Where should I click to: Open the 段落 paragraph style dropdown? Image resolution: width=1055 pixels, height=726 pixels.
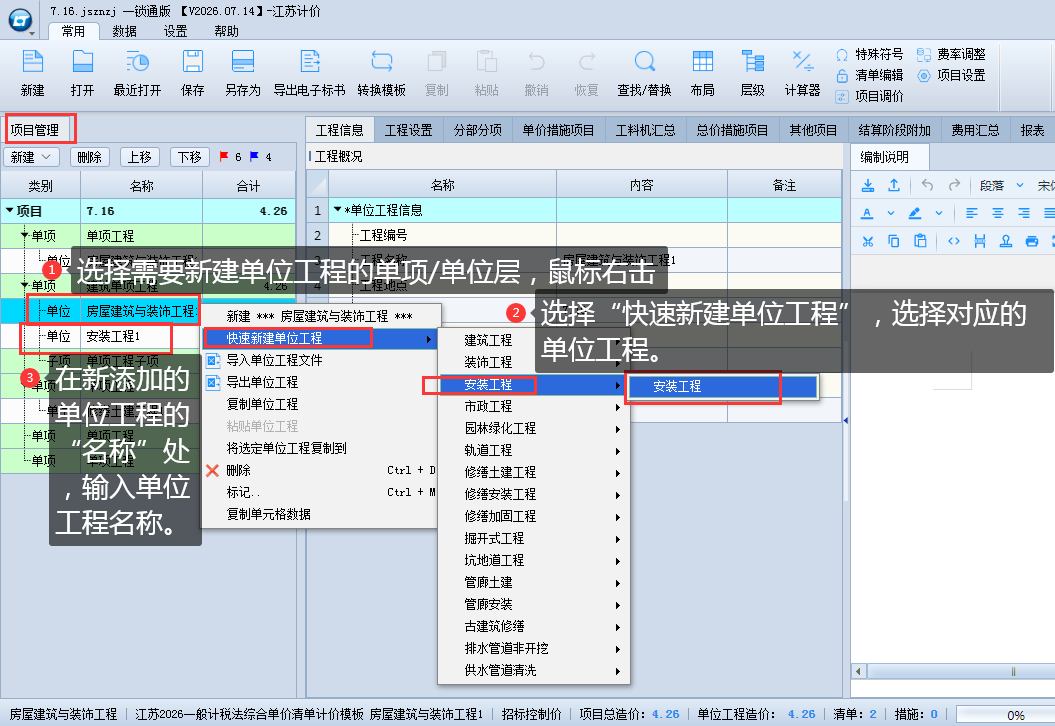click(x=1002, y=185)
